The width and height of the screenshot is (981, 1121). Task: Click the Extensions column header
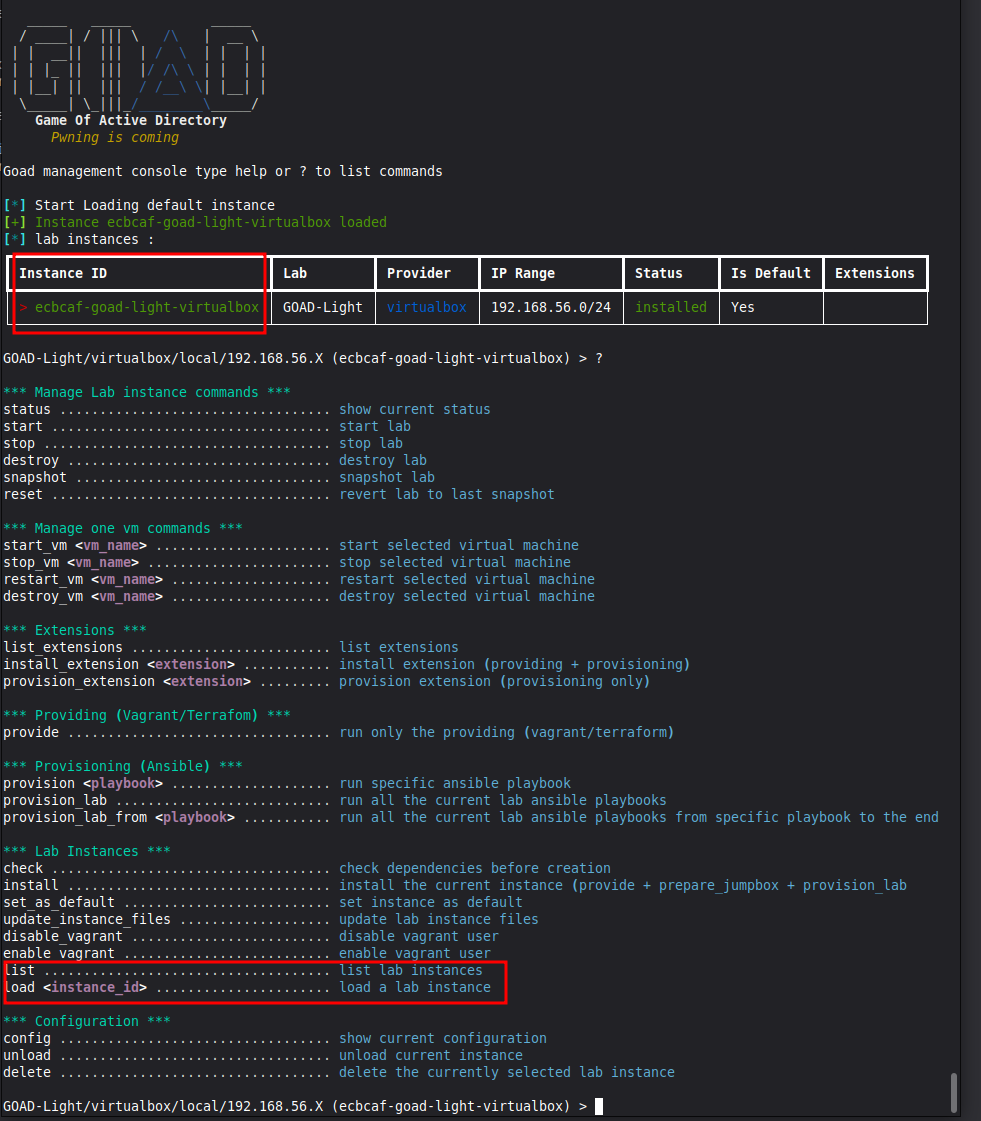[x=874, y=273]
